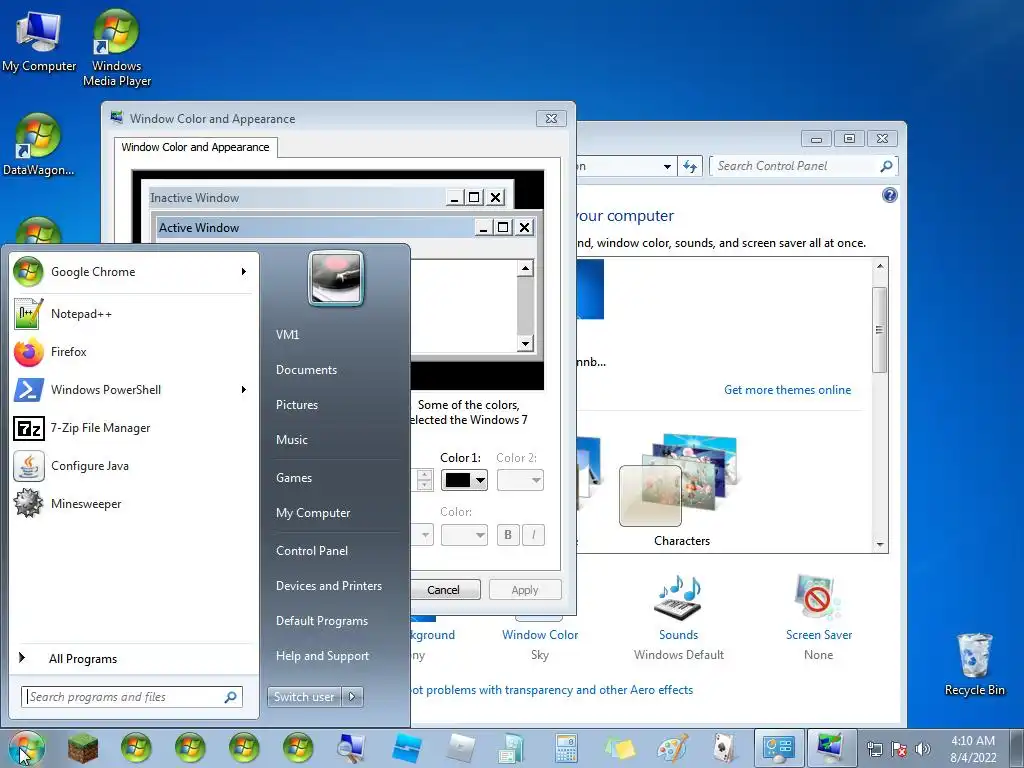1024x768 pixels.
Task: Open the Color 1 dropdown
Action: coord(464,480)
